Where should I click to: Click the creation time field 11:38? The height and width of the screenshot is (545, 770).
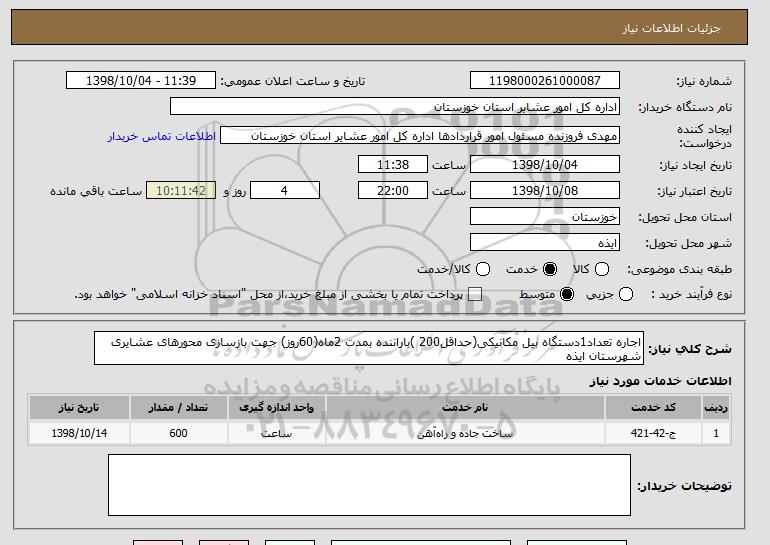click(393, 165)
